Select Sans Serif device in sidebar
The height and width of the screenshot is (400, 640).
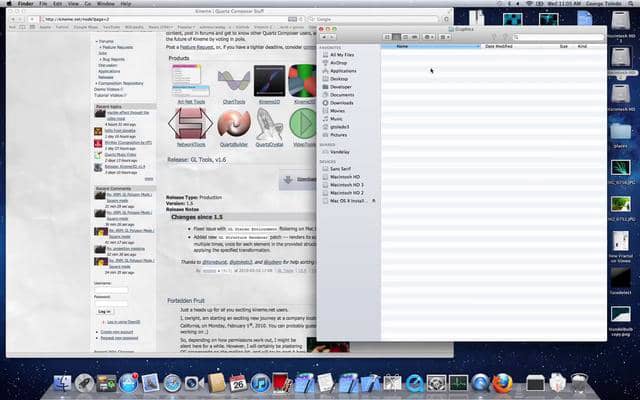click(340, 169)
